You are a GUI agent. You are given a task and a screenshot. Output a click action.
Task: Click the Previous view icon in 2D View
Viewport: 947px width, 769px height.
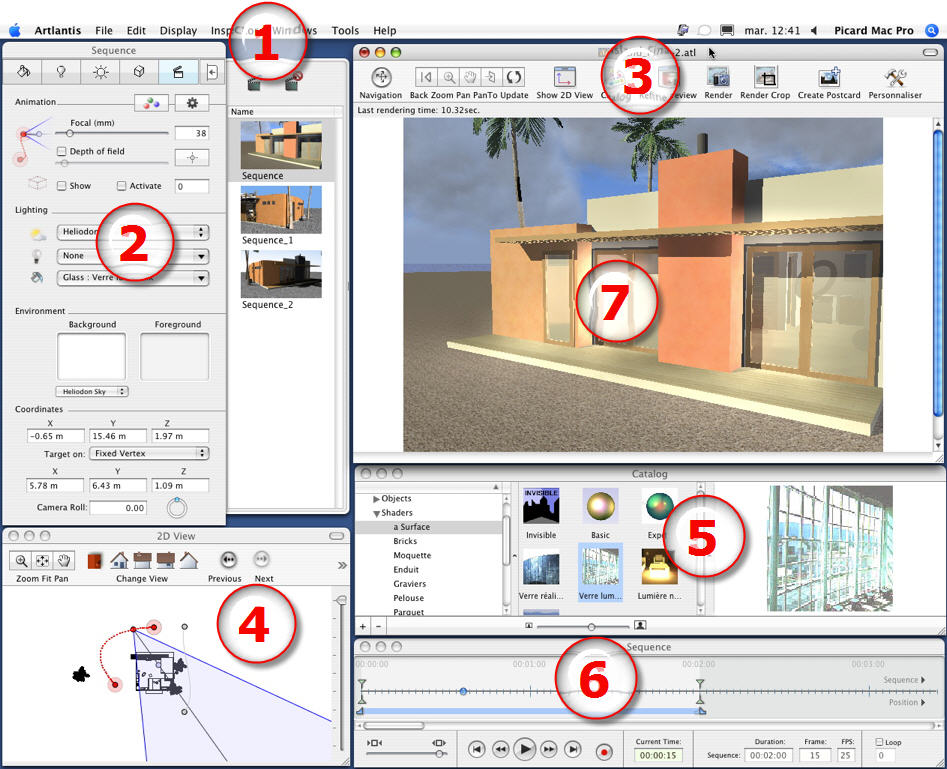(x=228, y=560)
